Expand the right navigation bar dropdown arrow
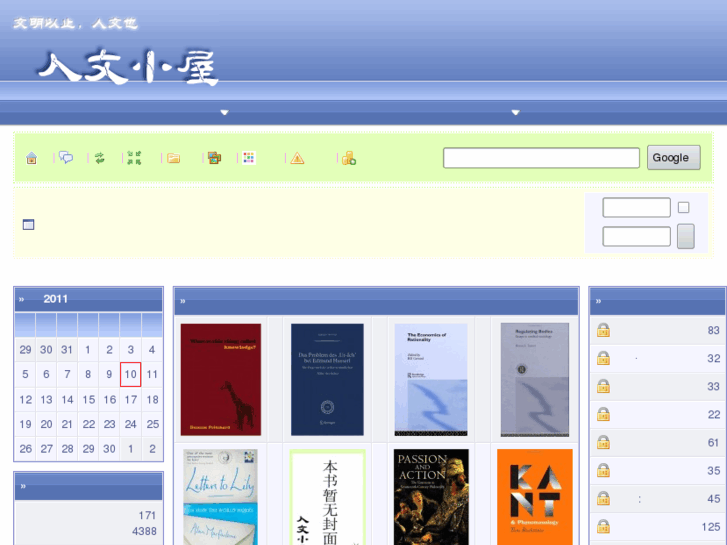 [515, 112]
